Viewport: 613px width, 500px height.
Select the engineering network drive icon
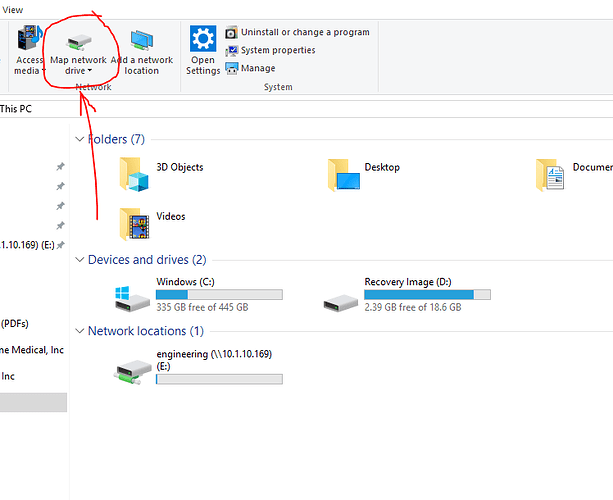click(133, 373)
